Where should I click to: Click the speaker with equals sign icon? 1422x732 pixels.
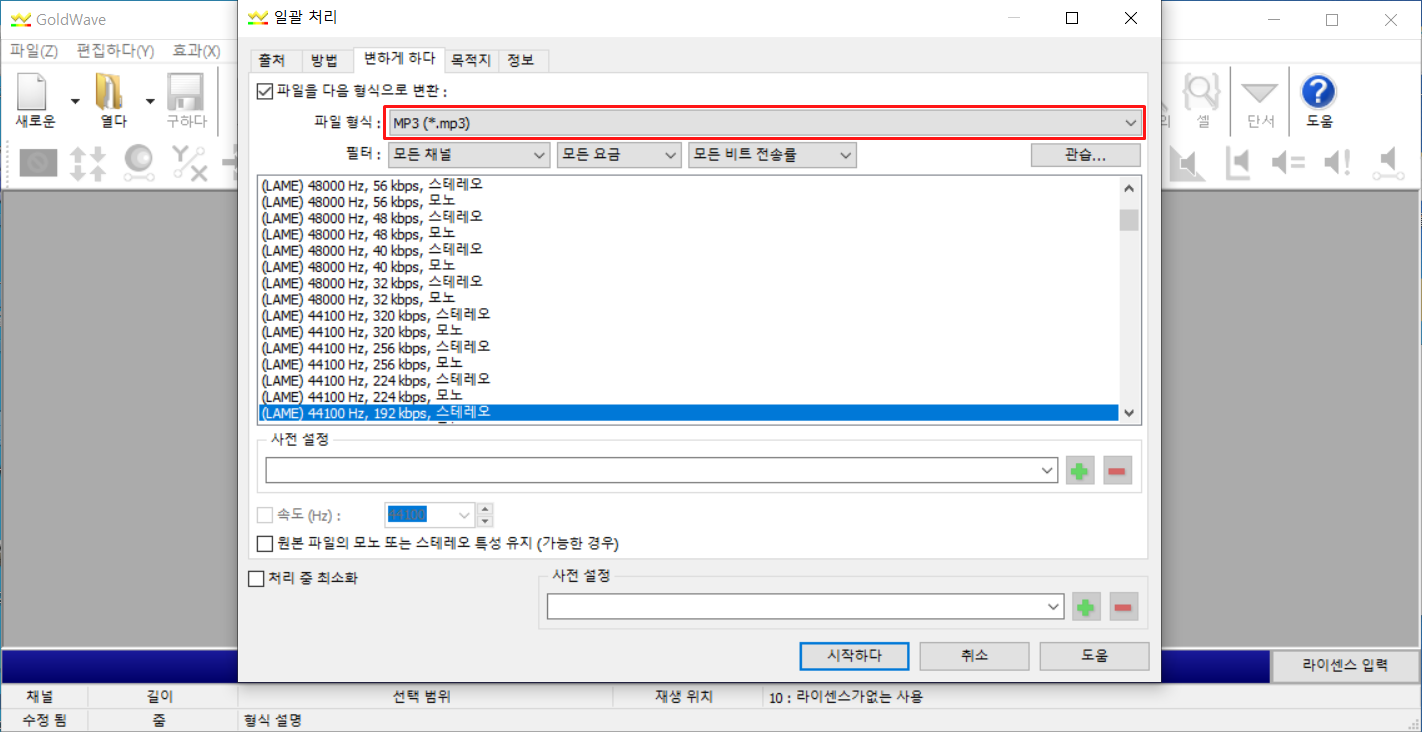point(1288,162)
